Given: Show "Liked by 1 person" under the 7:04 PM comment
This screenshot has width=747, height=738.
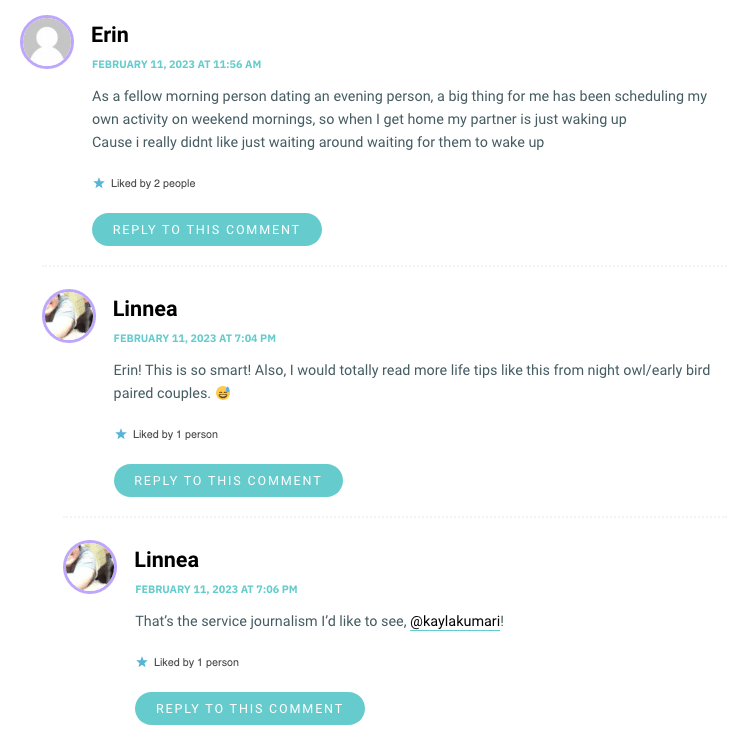Looking at the screenshot, I should pos(175,435).
